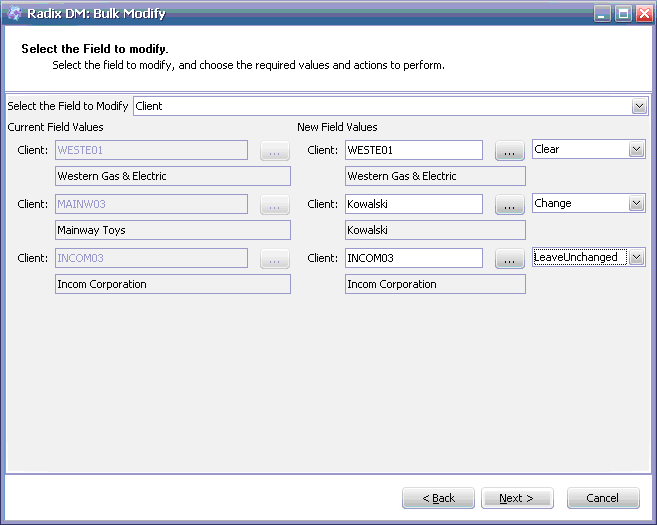Click the new Client field containing INCOM03
The width and height of the screenshot is (657, 525).
click(x=414, y=258)
